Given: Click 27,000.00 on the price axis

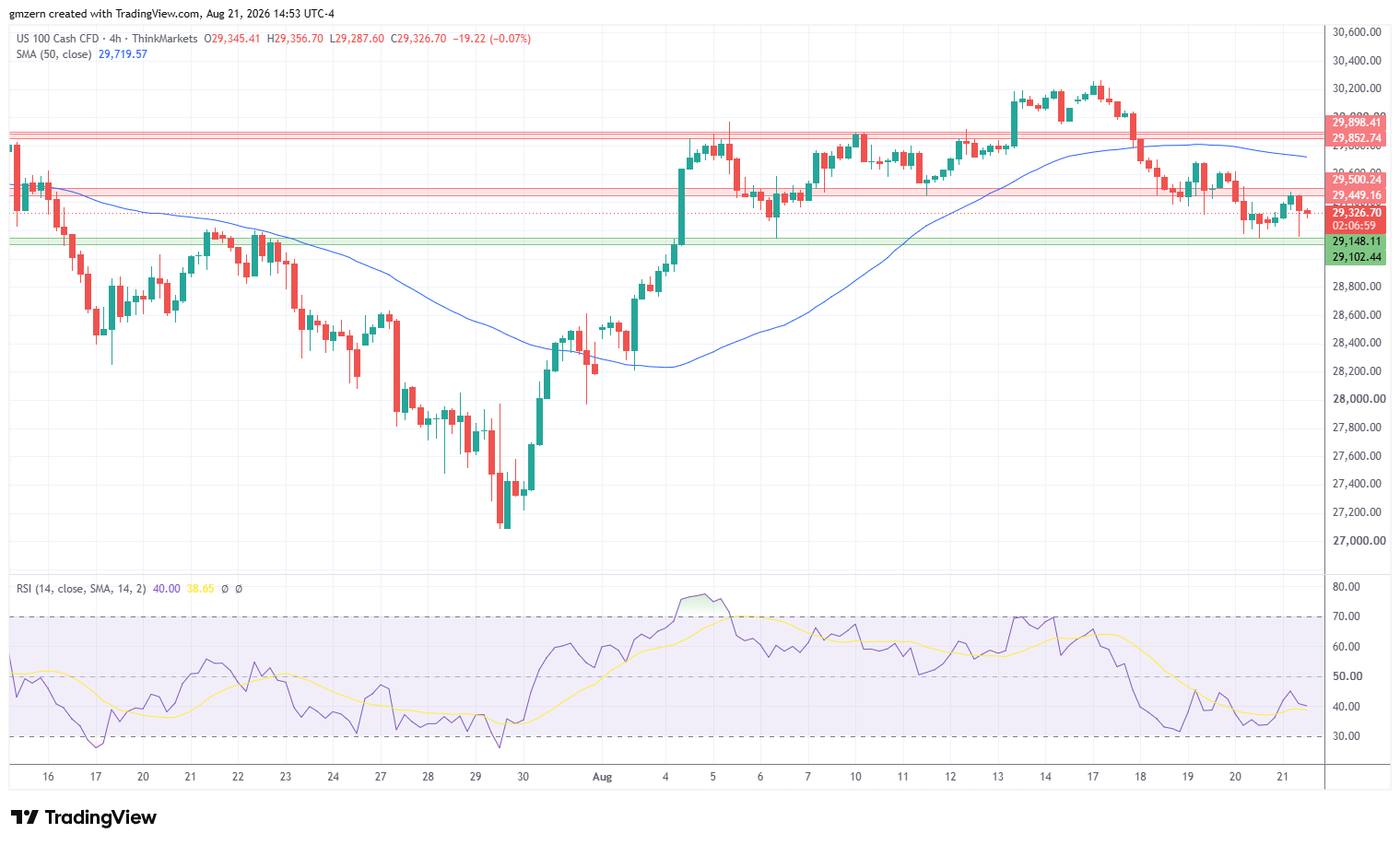Looking at the screenshot, I should (1359, 541).
